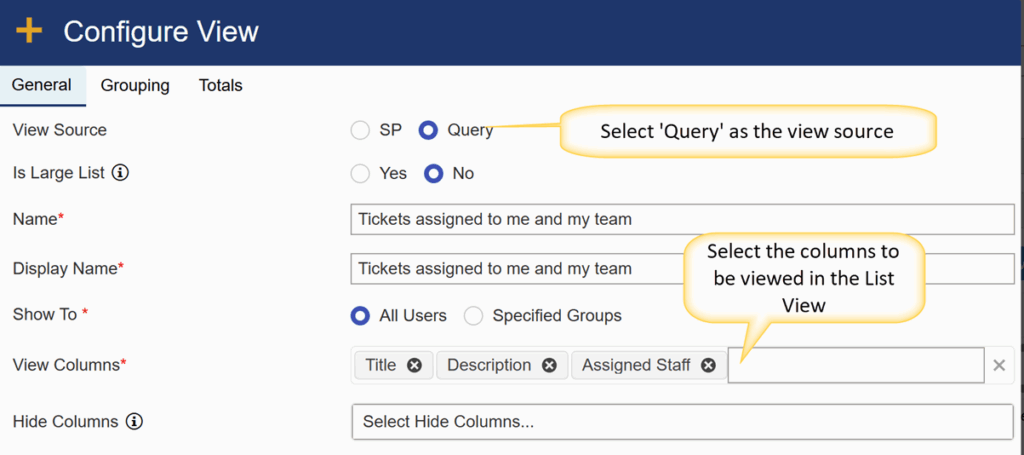Click the yellow plus icon beside Configure View
The height and width of the screenshot is (455, 1024).
(29, 31)
